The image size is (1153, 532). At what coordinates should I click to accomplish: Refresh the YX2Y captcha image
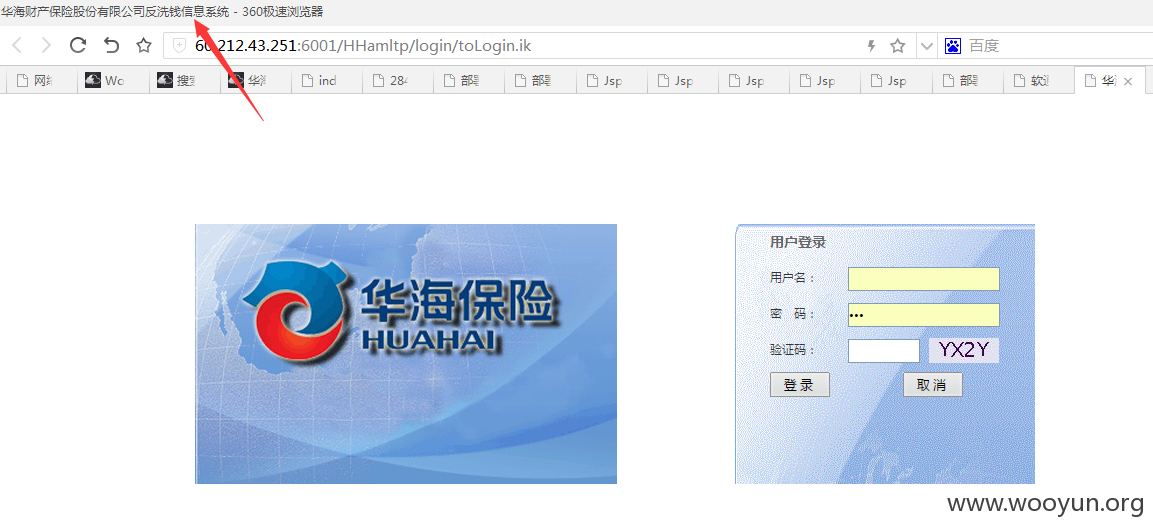[x=963, y=350]
